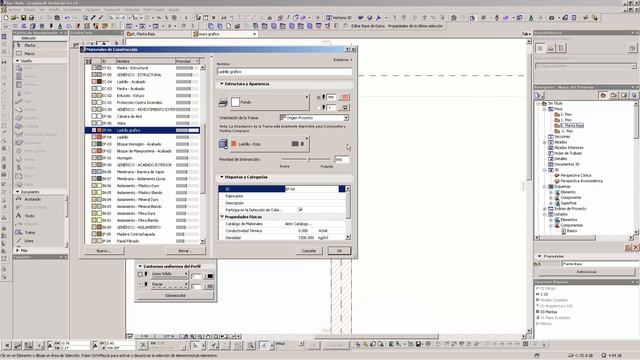Select Perspectiva Cónica in Navigator
The width and height of the screenshot is (640, 360).
575,175
